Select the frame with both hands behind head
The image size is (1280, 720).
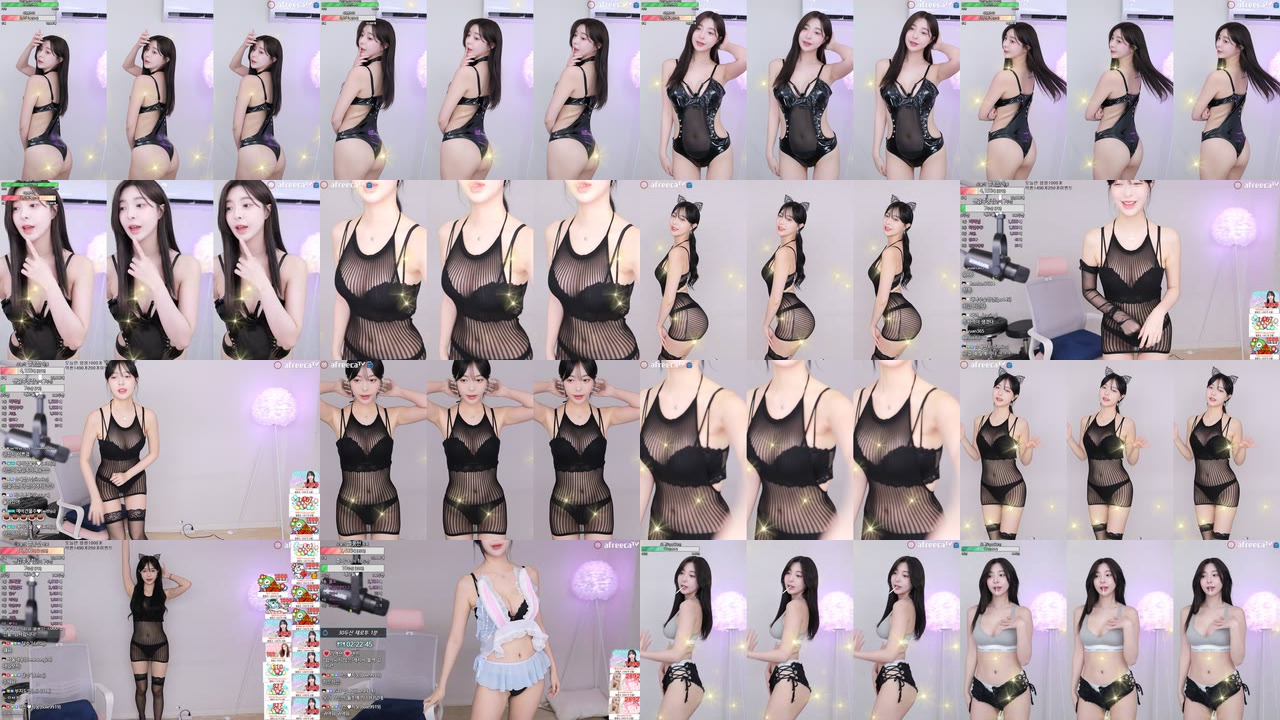pyautogui.click(x=480, y=450)
